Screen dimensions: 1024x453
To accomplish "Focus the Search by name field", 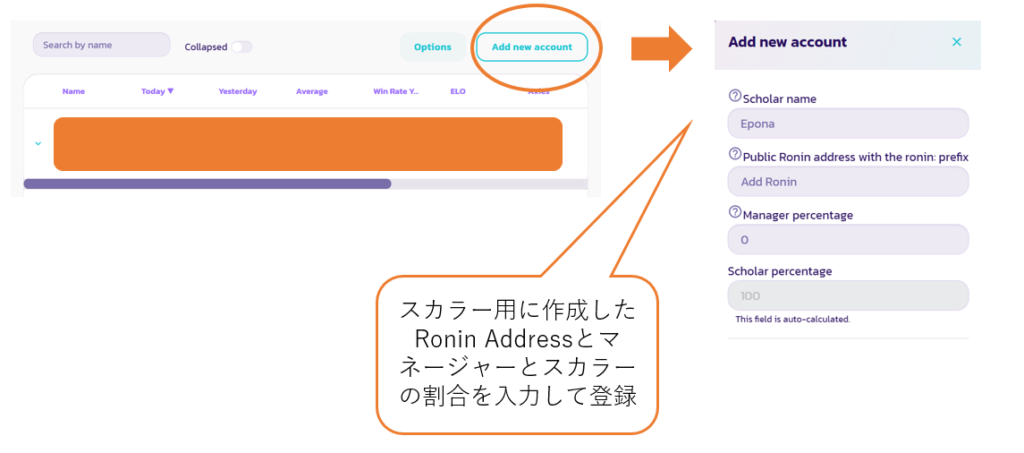I will point(101,45).
